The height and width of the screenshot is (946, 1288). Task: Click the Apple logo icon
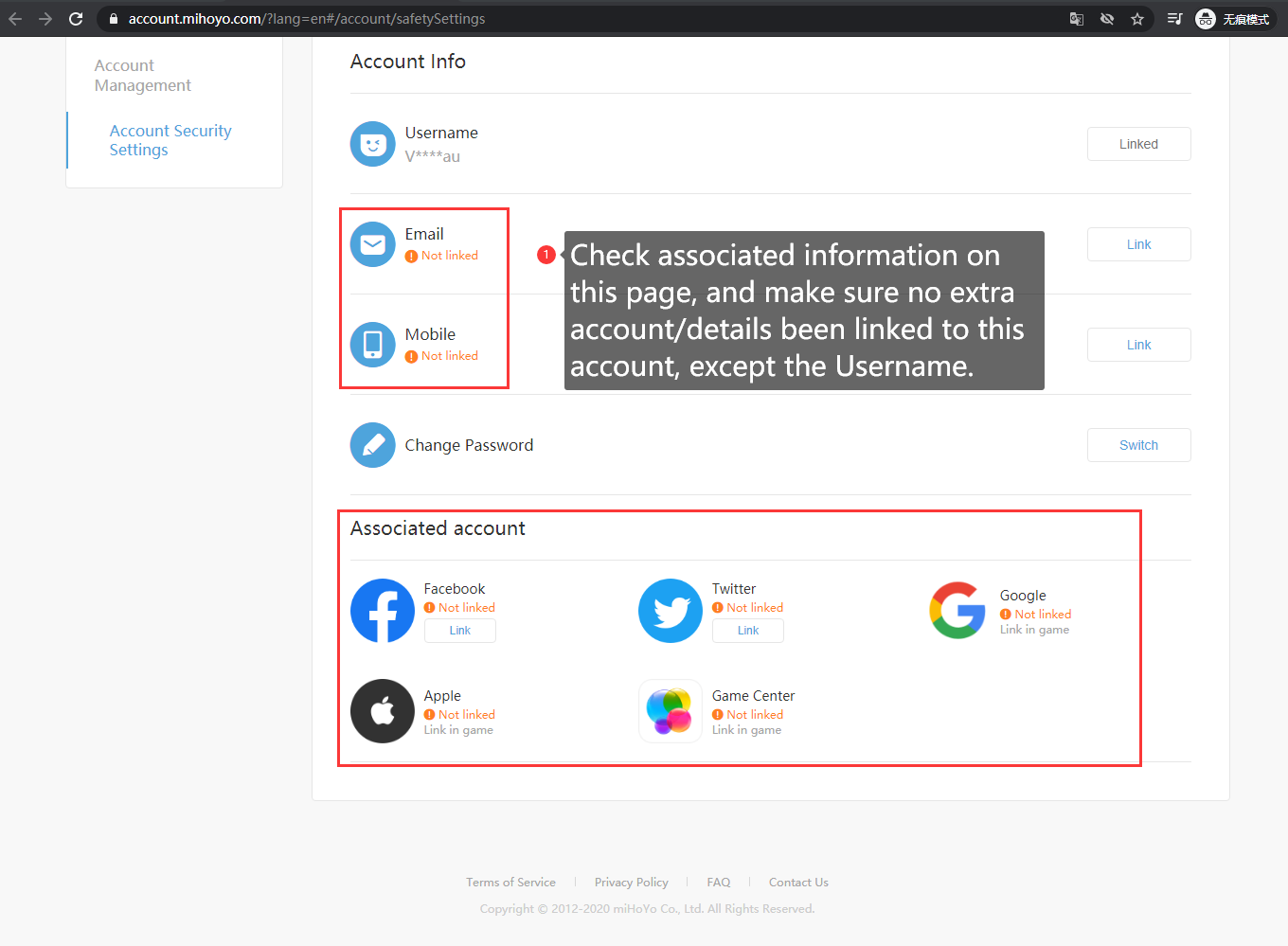[x=383, y=711]
